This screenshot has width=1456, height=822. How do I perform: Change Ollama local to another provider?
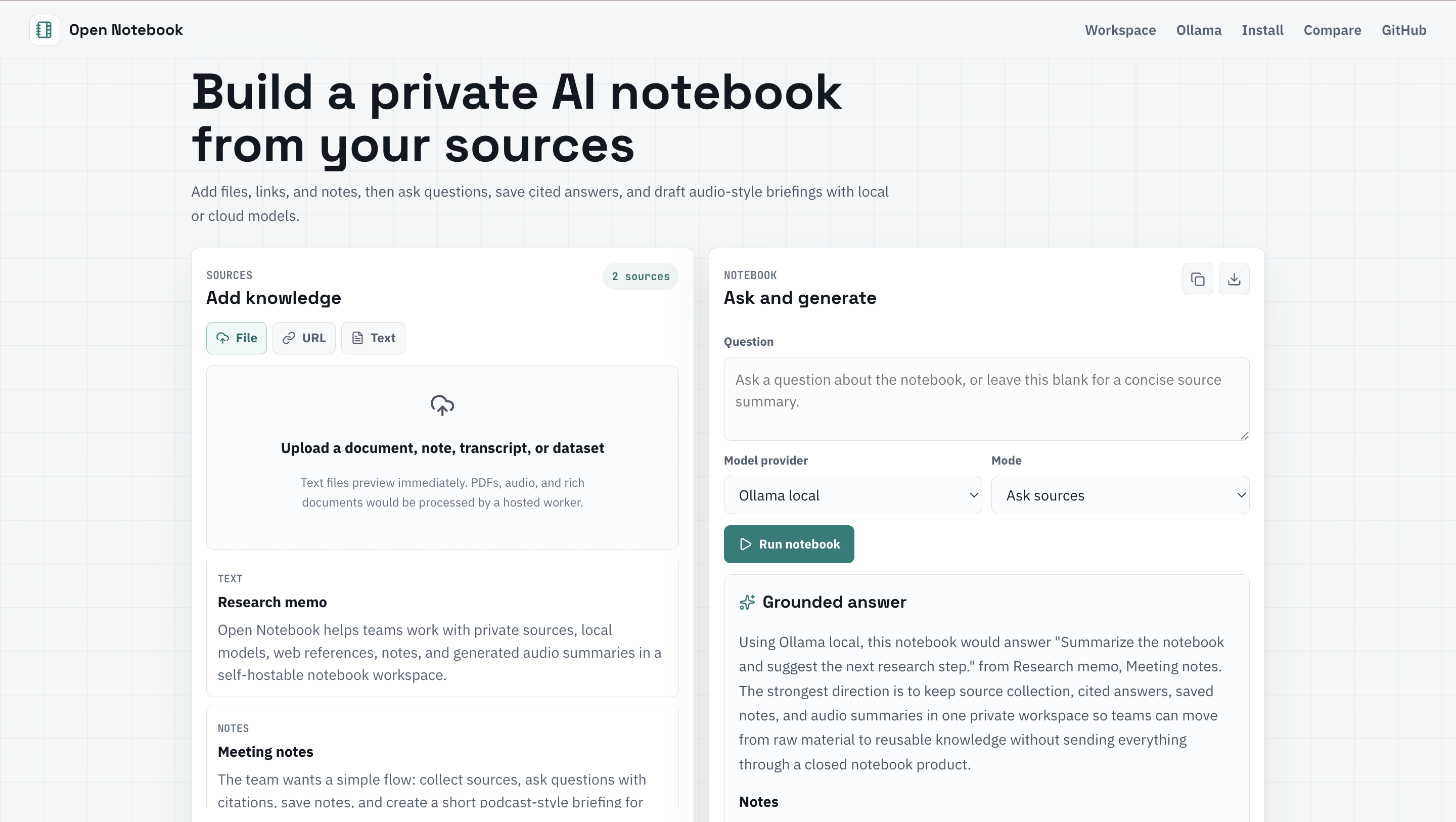point(852,495)
